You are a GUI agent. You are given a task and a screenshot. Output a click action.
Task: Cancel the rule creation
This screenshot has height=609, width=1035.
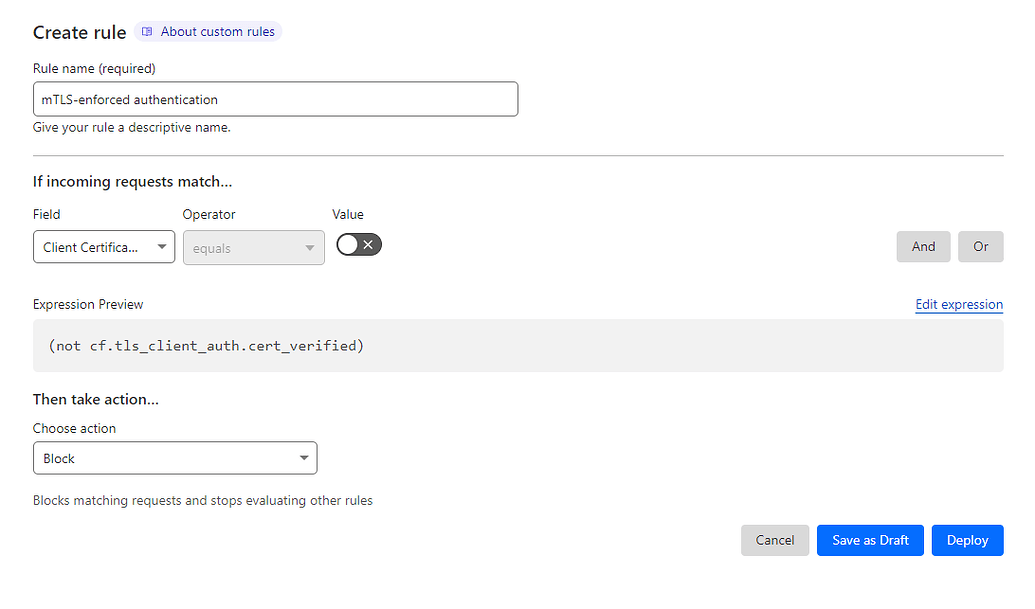coord(774,540)
